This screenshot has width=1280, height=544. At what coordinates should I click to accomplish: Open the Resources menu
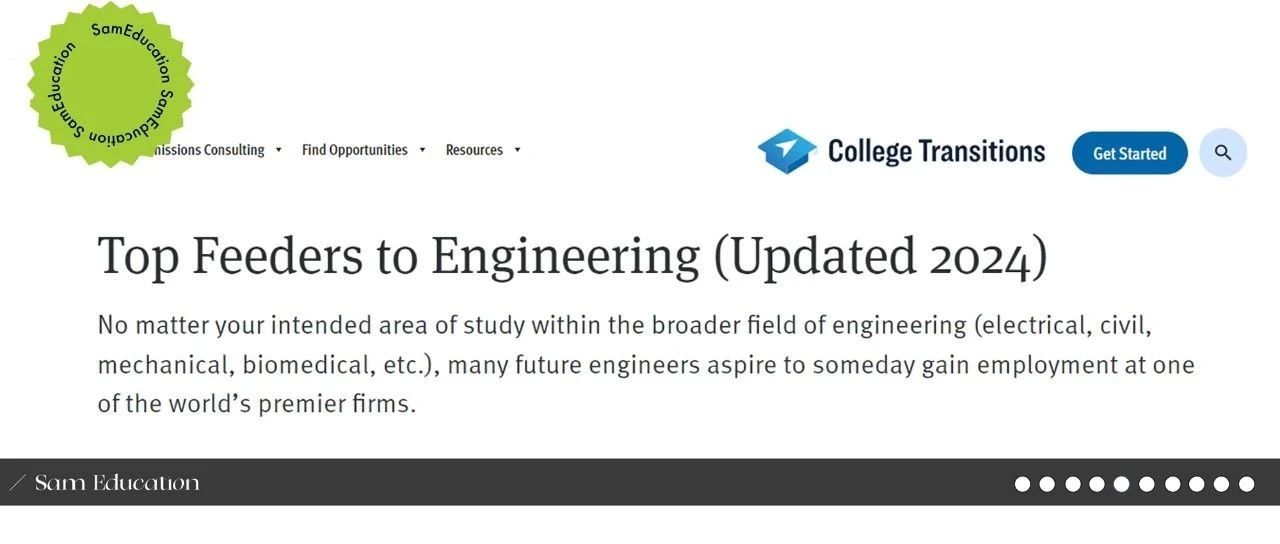click(x=474, y=150)
